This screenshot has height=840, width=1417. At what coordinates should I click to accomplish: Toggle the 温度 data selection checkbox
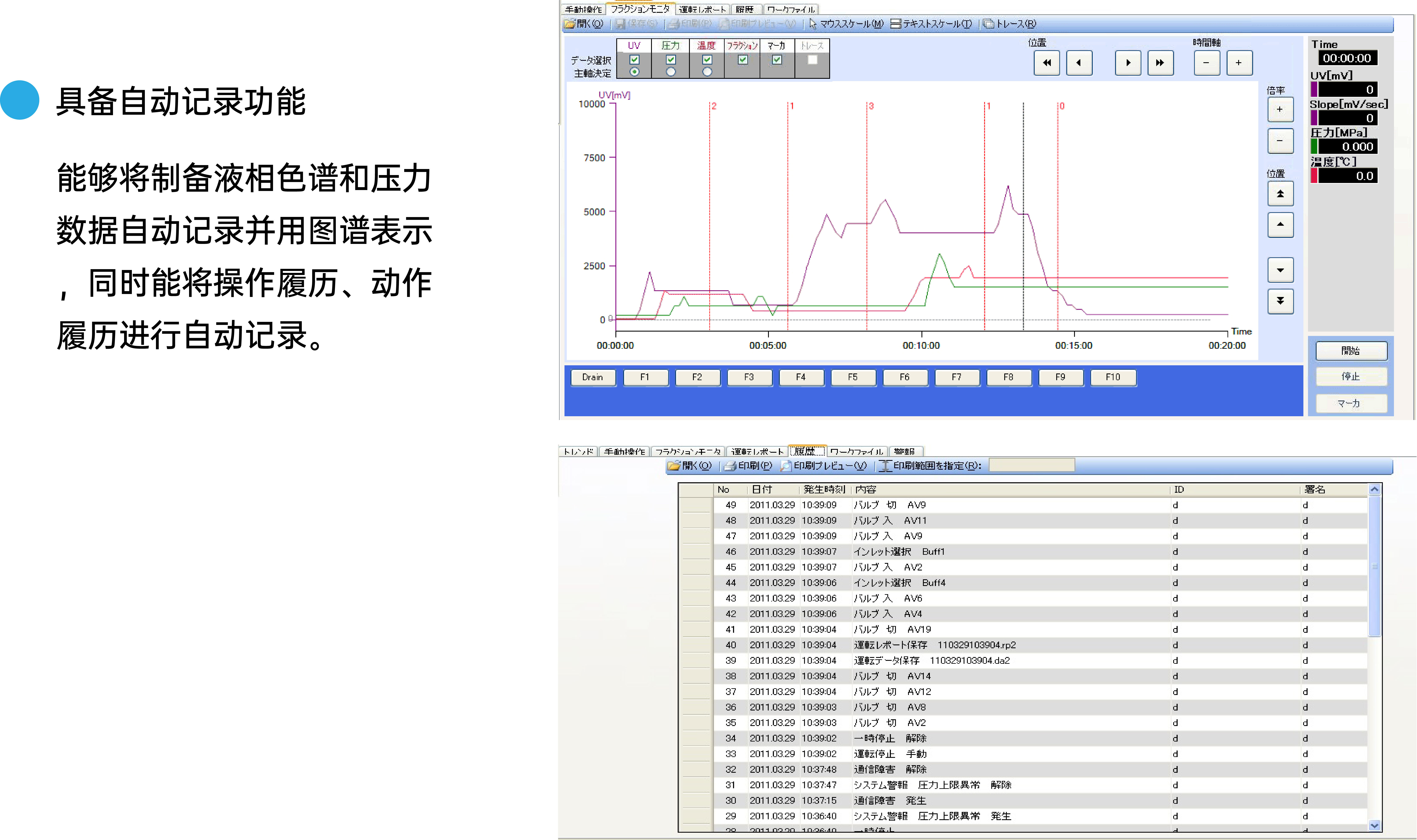(x=707, y=60)
